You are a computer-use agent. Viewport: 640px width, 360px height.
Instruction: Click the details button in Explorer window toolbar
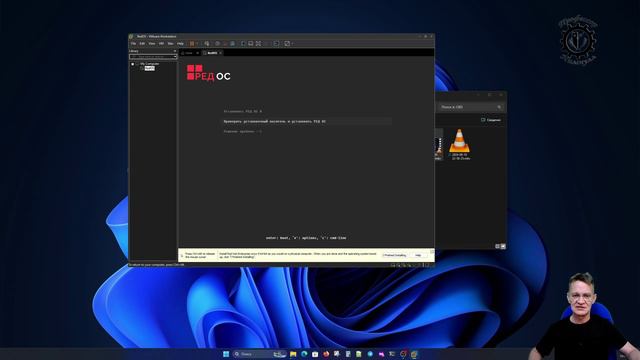tap(491, 120)
